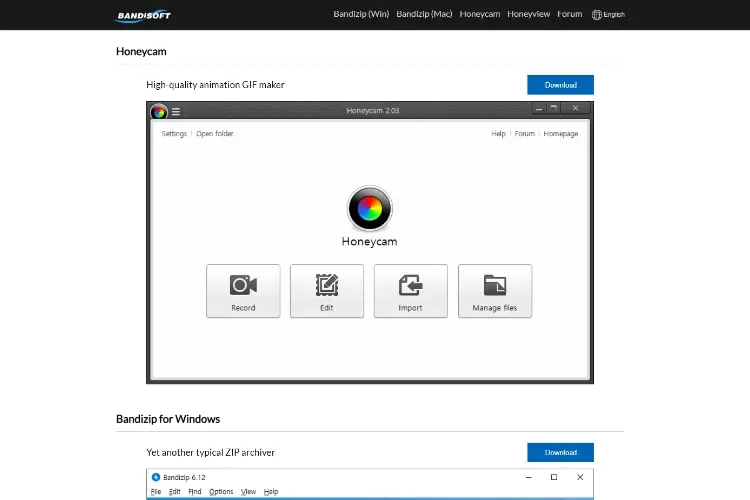This screenshot has width=750, height=500.
Task: Click the 'Honeycam 2.03' window title
Action: pos(373,111)
